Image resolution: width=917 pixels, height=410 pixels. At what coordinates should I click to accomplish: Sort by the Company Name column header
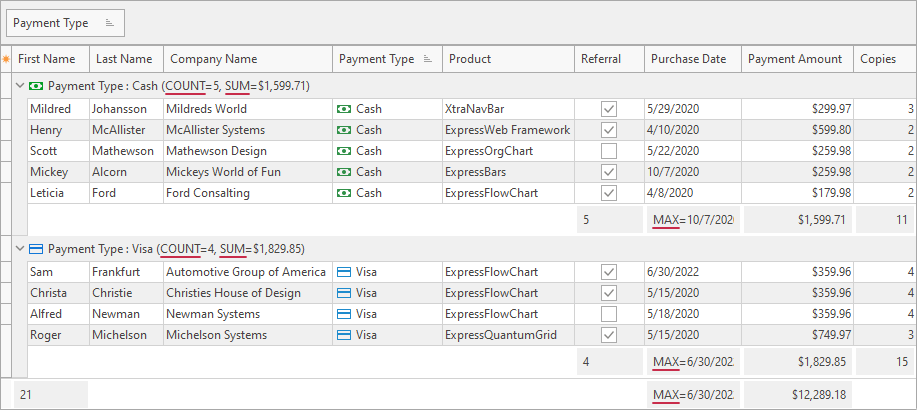[x=248, y=59]
